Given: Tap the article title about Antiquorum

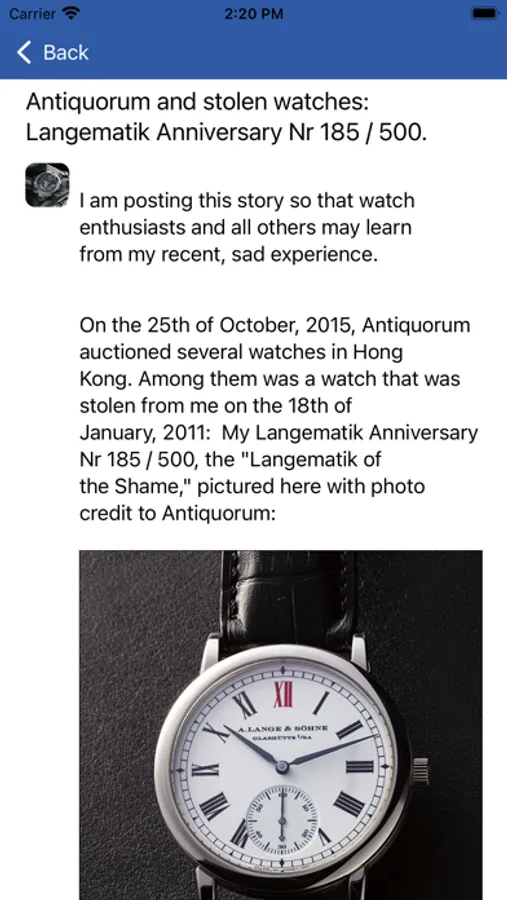Looking at the screenshot, I should pos(227,118).
